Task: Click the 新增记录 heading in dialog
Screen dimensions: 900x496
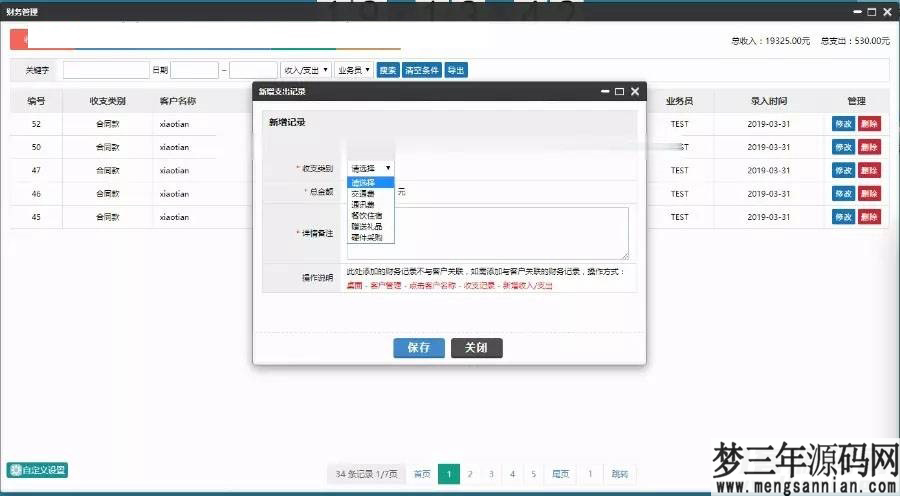Action: (x=287, y=122)
